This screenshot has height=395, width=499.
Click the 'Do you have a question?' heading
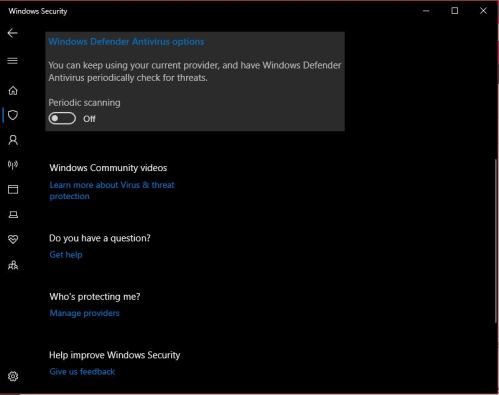coord(100,238)
